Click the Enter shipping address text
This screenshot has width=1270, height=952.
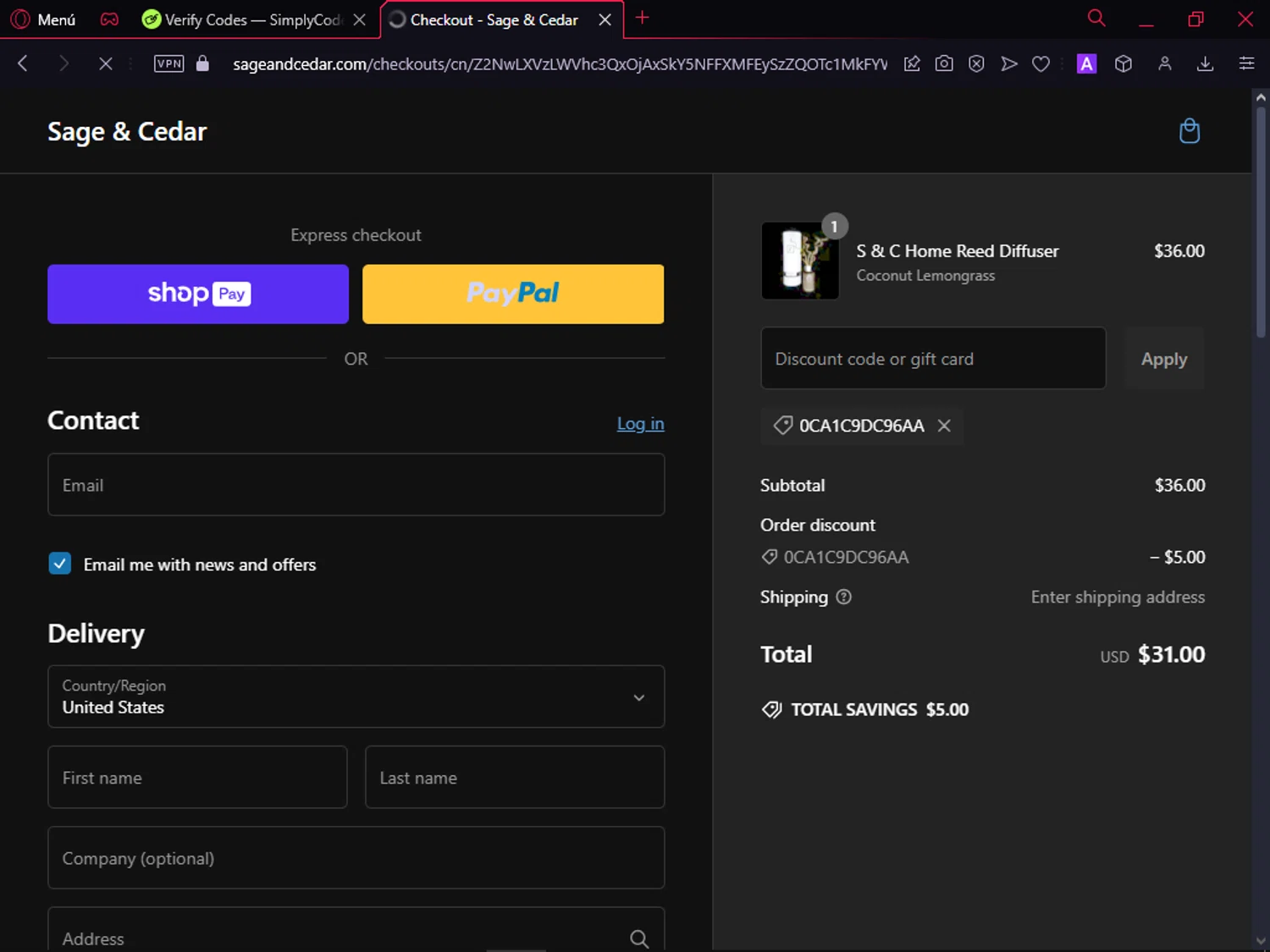(x=1118, y=597)
